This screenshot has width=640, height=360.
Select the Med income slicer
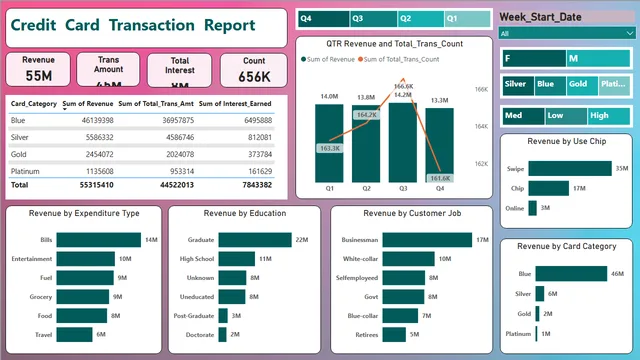click(523, 116)
